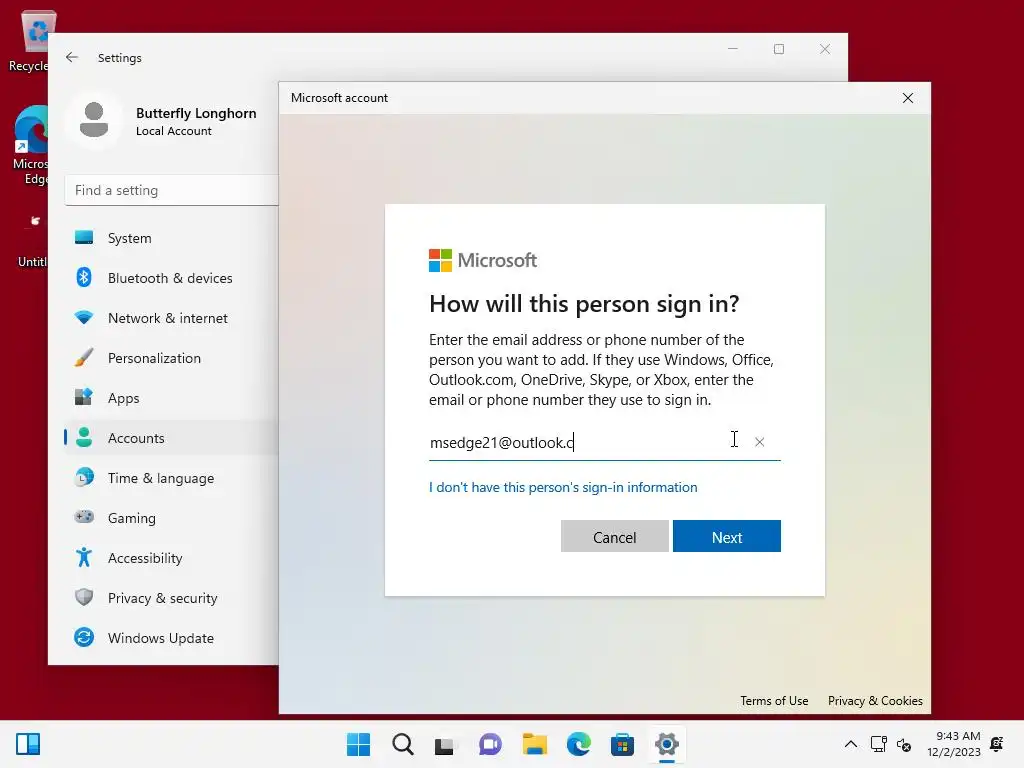Viewport: 1024px width, 768px height.
Task: Select Microsoft Edge desktop shortcut
Action: pos(31,145)
